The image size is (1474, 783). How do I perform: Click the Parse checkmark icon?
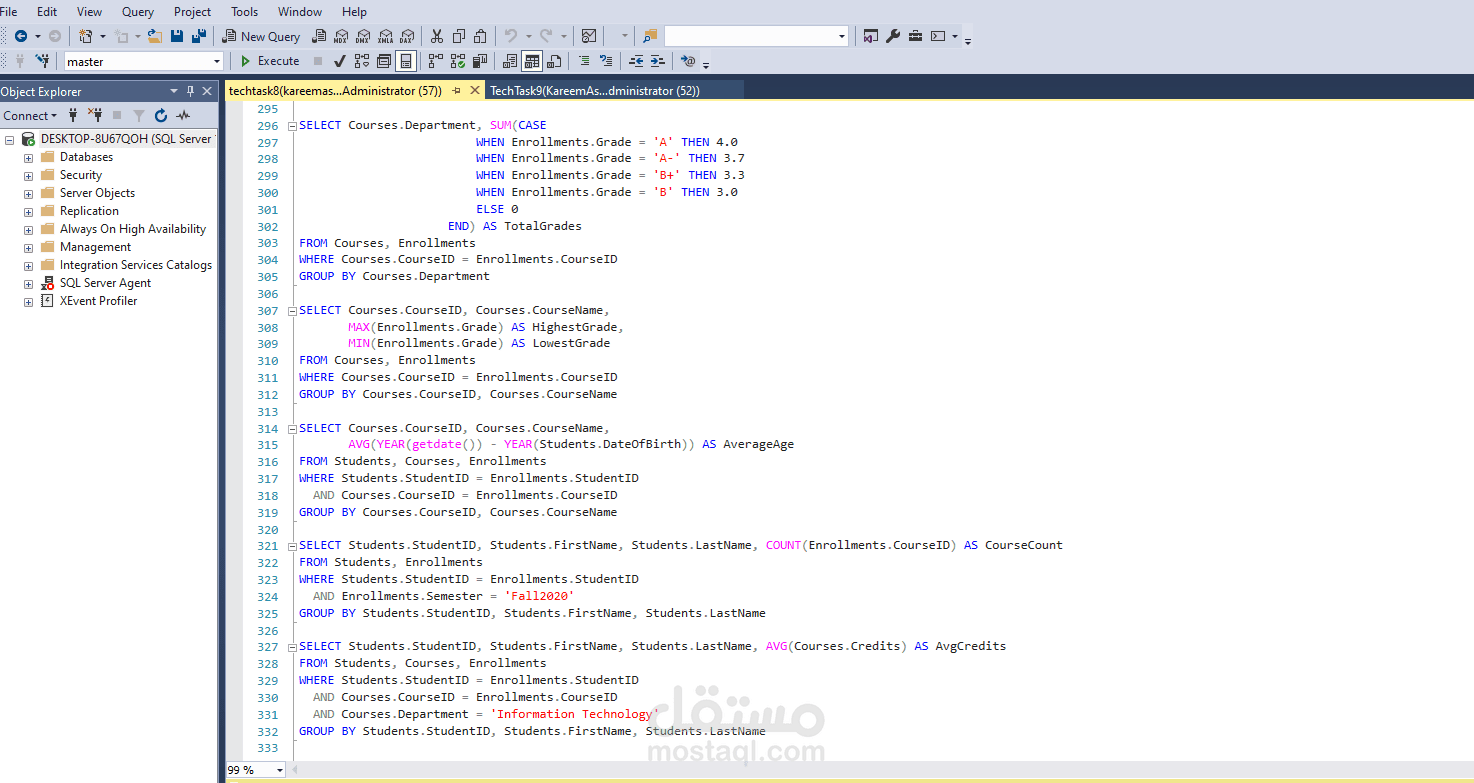click(339, 61)
